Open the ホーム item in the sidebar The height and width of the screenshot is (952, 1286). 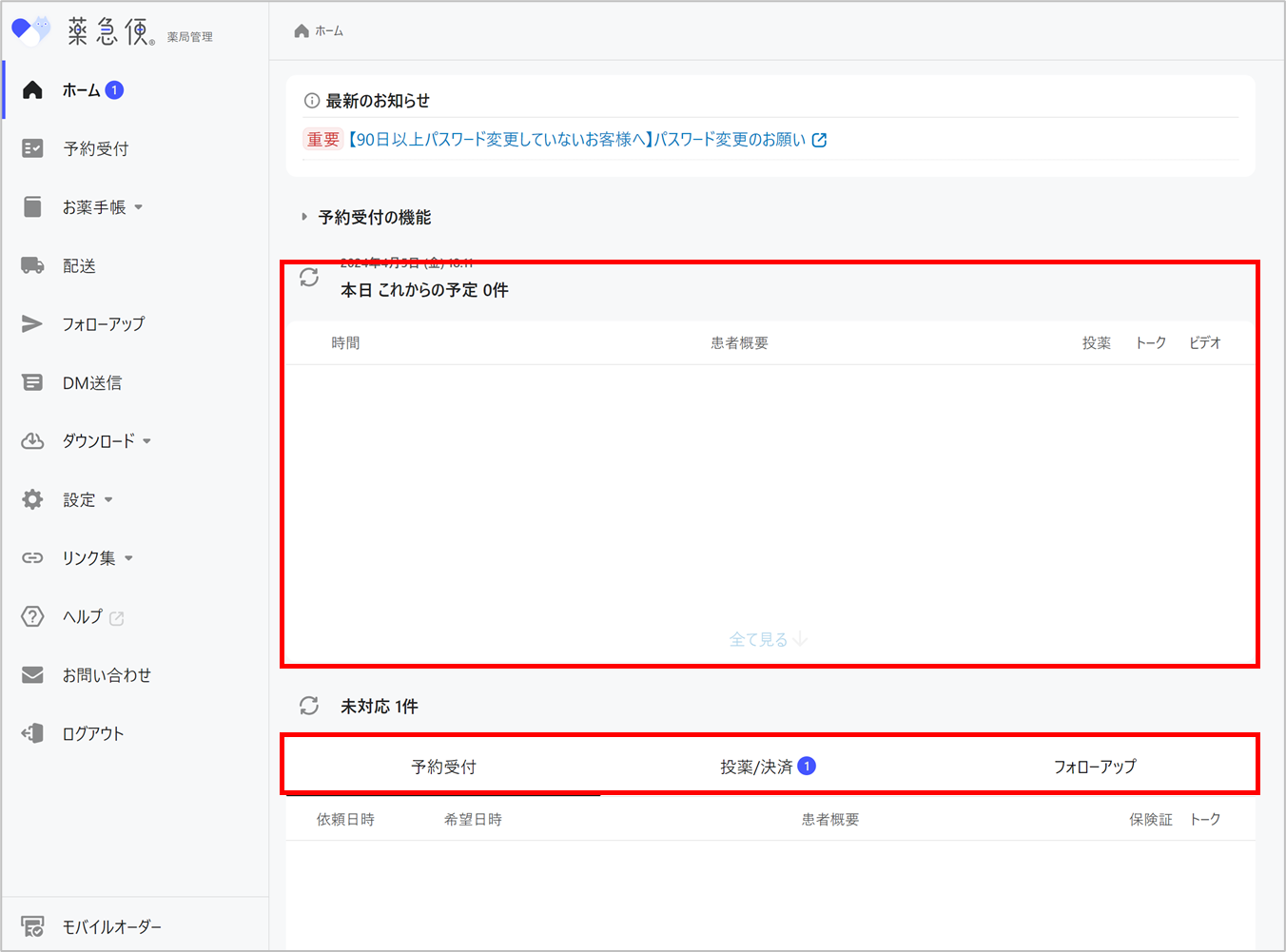point(84,89)
